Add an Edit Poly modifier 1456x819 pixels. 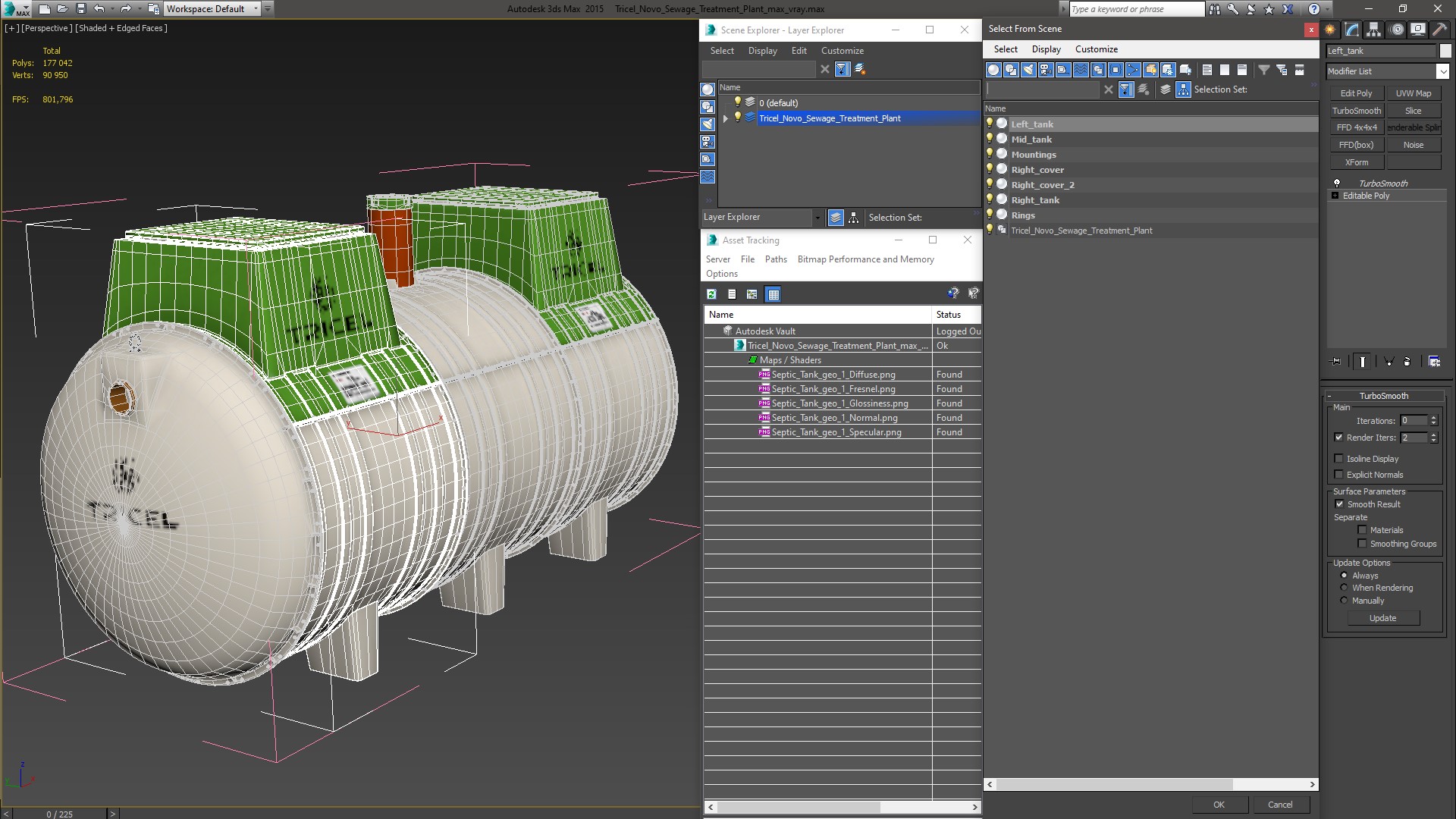coord(1356,93)
